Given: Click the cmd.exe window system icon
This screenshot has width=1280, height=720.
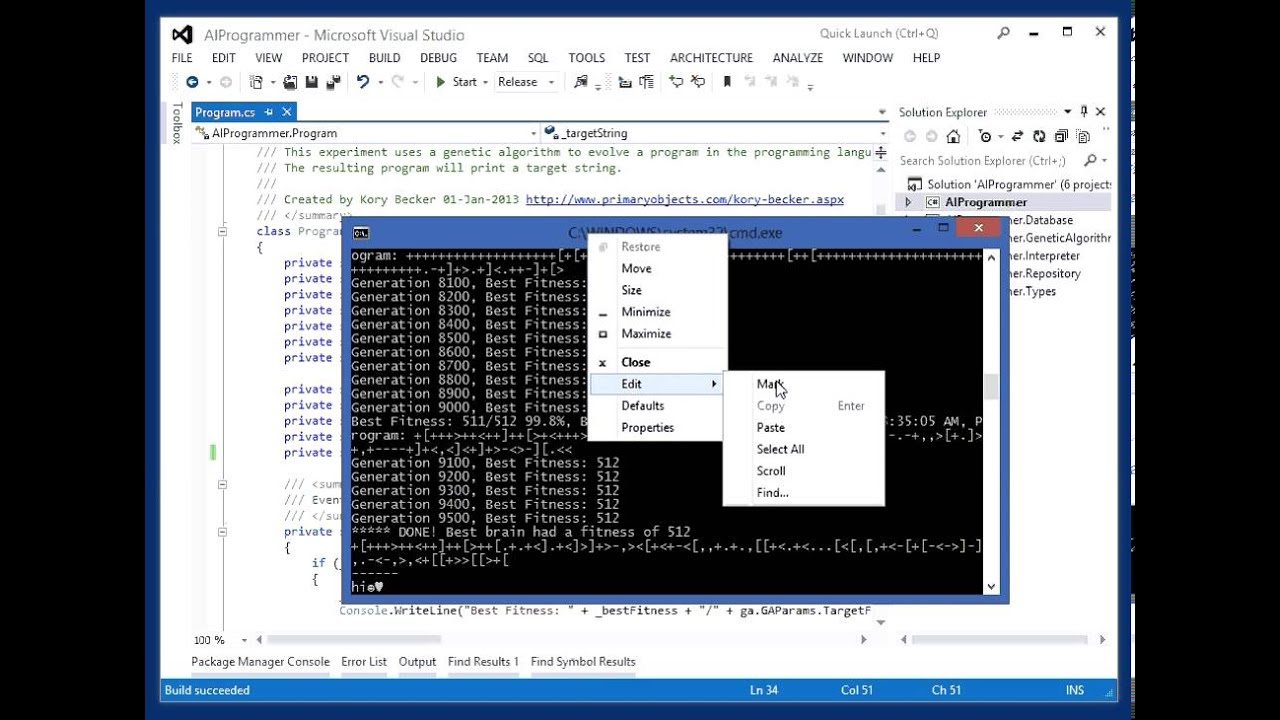Looking at the screenshot, I should click(361, 233).
